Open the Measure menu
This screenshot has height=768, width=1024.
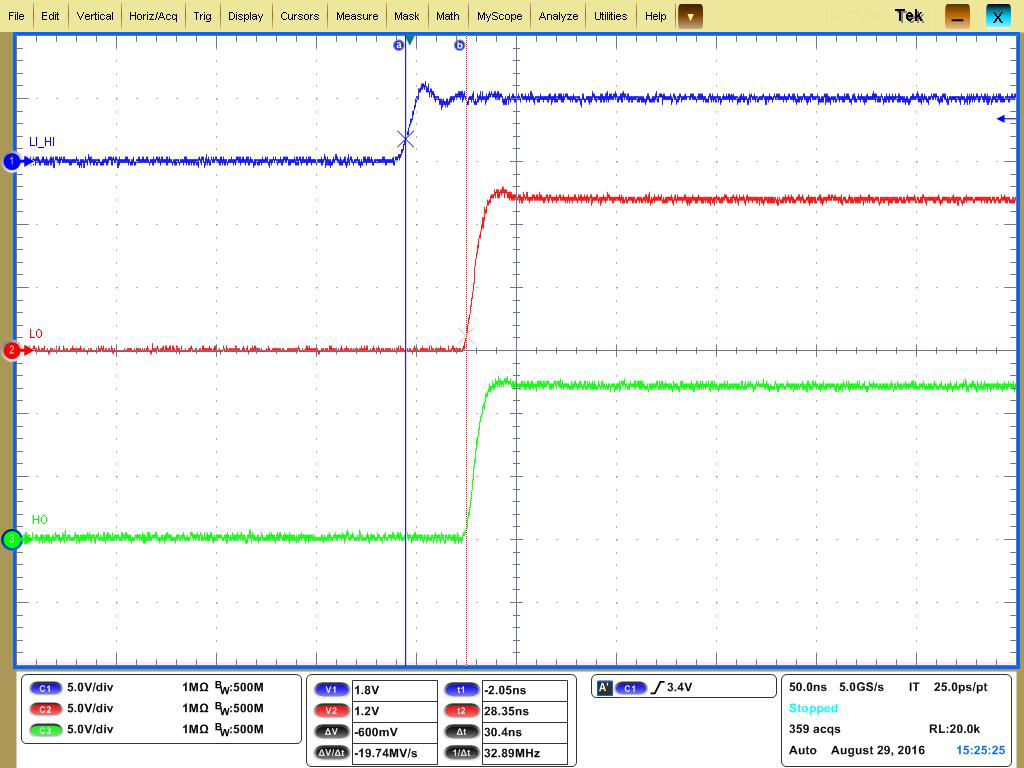point(356,16)
